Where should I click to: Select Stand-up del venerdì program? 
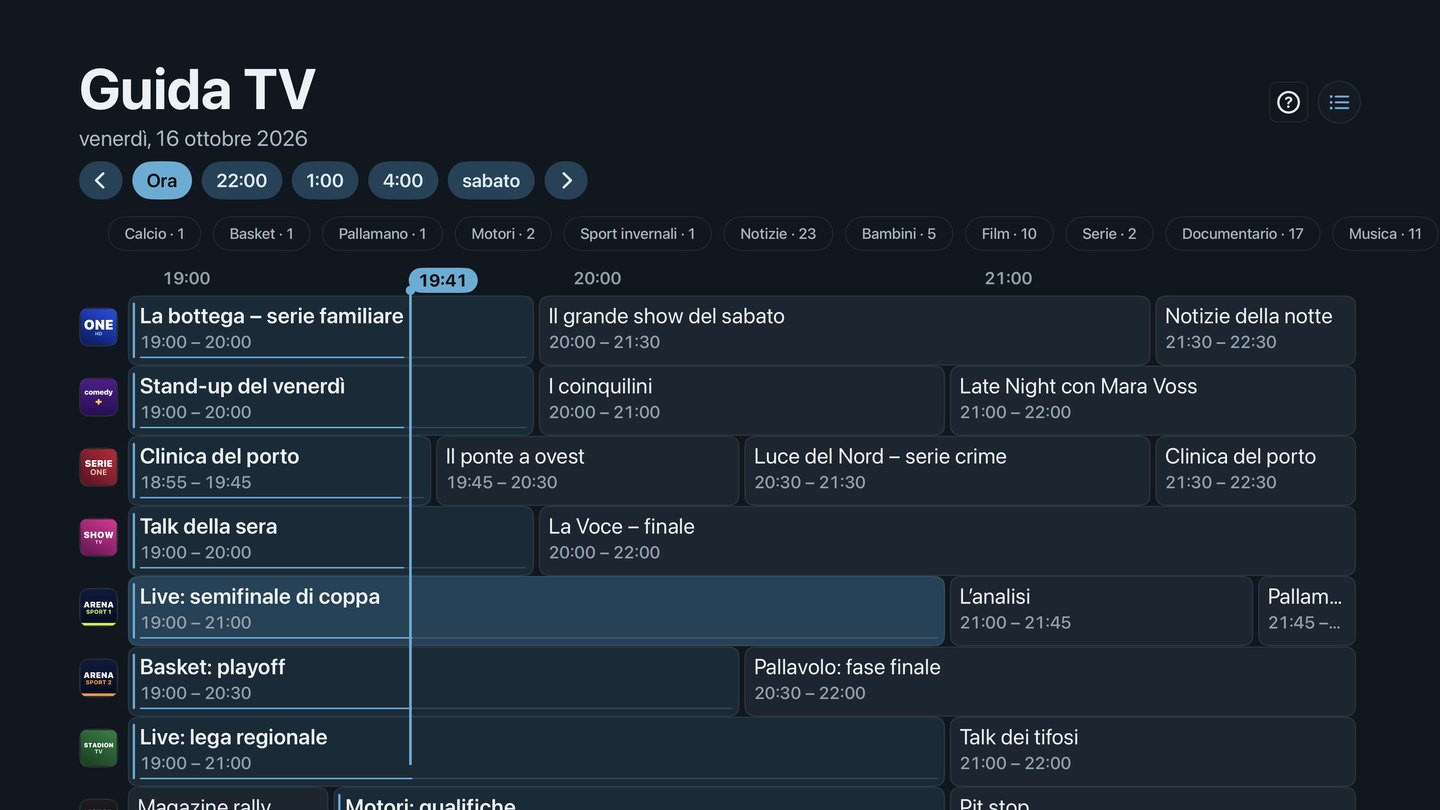331,400
